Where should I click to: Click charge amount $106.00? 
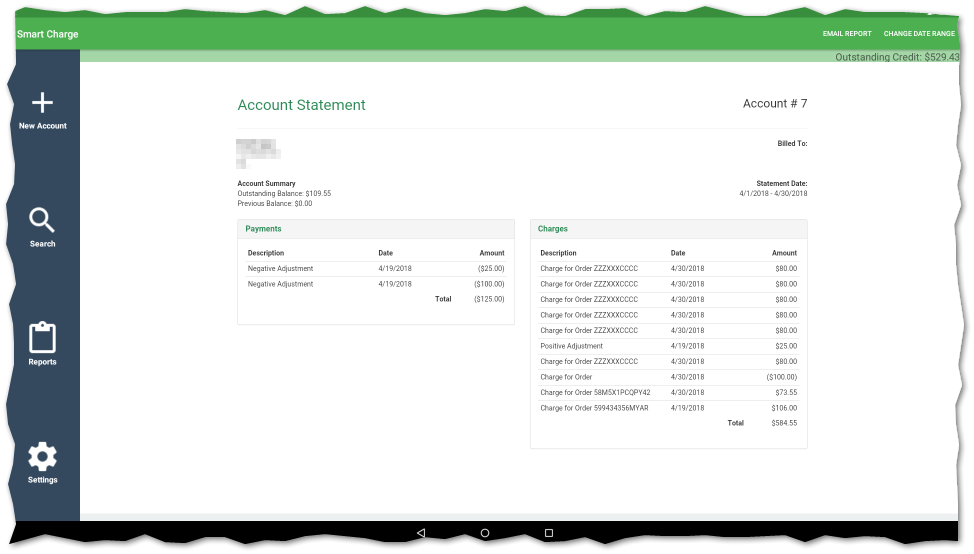784,408
